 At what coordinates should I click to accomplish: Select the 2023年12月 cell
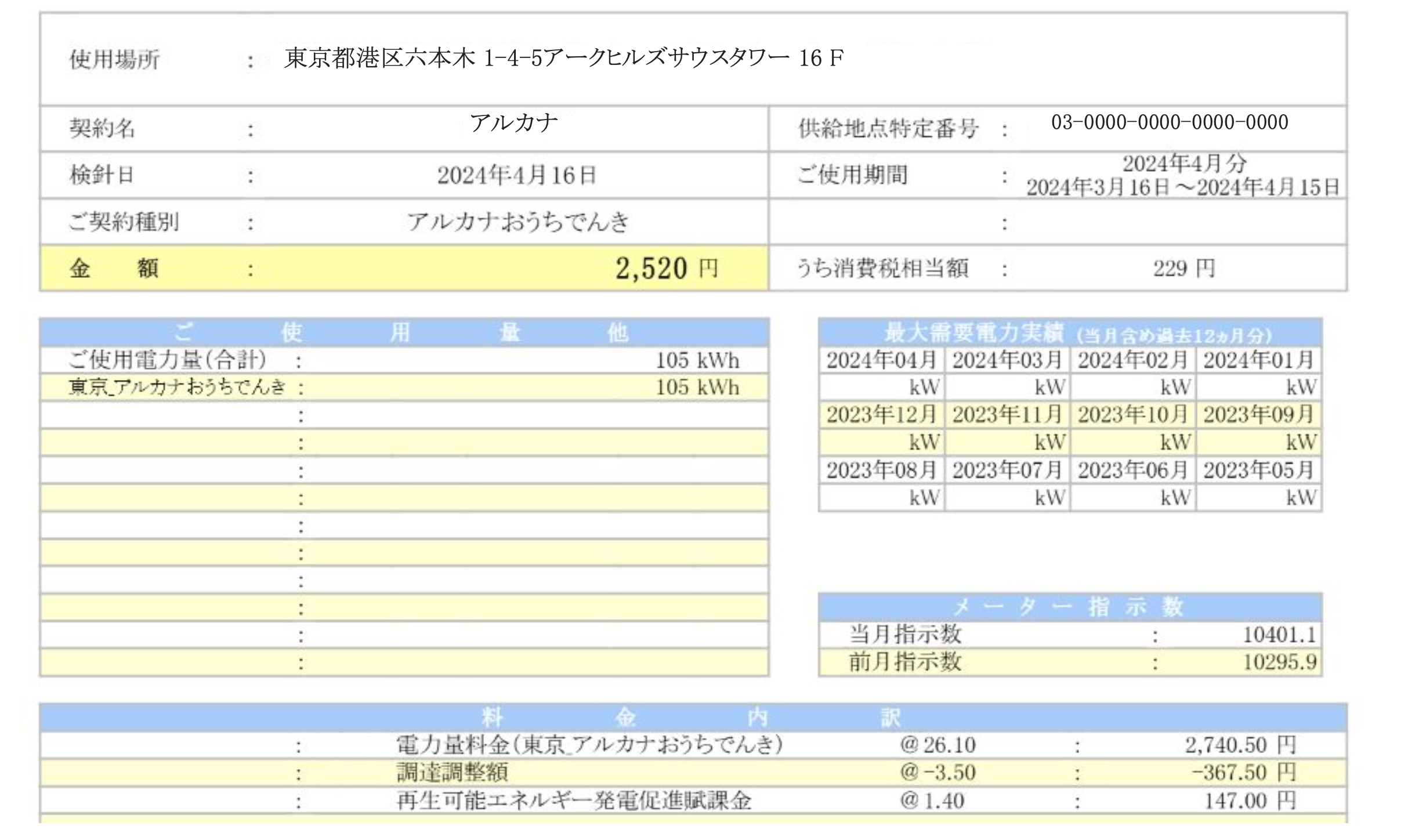(x=881, y=415)
